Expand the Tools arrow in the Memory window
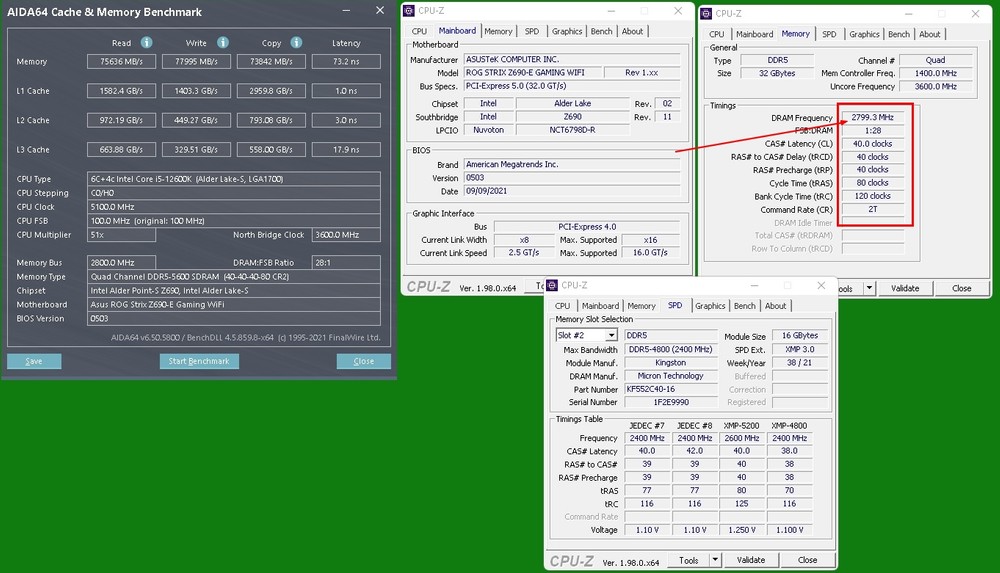Screen dimensions: 1000x573 tap(869, 288)
